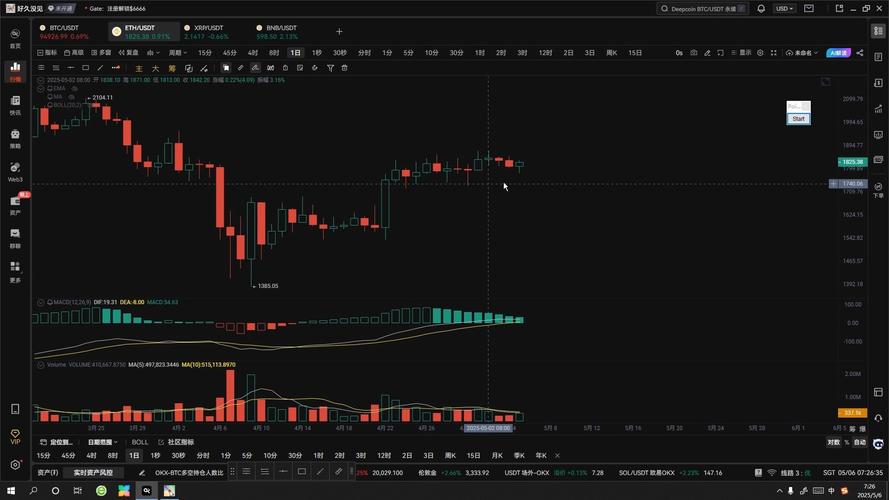Image resolution: width=889 pixels, height=500 pixels.
Task: Toggle fullscreen chart icon
Action: [x=773, y=53]
